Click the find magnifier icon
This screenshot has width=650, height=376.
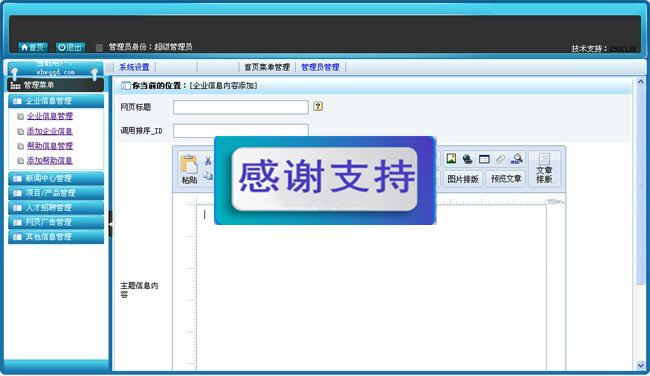517,159
